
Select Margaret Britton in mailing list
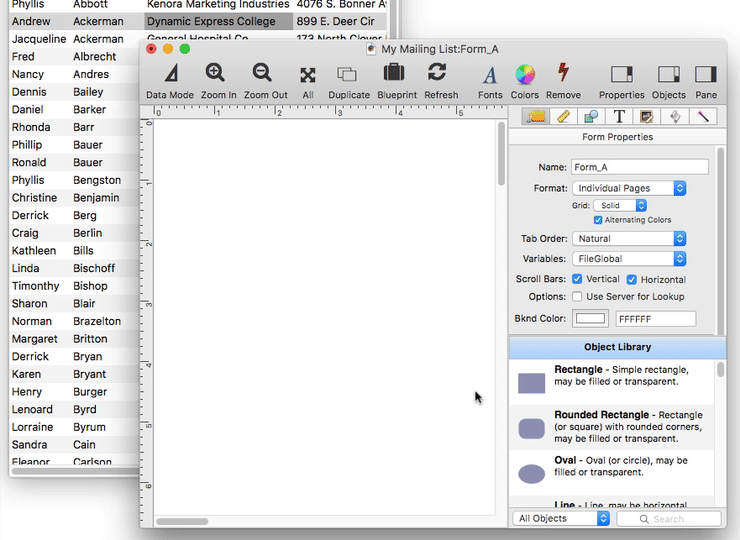tap(74, 338)
